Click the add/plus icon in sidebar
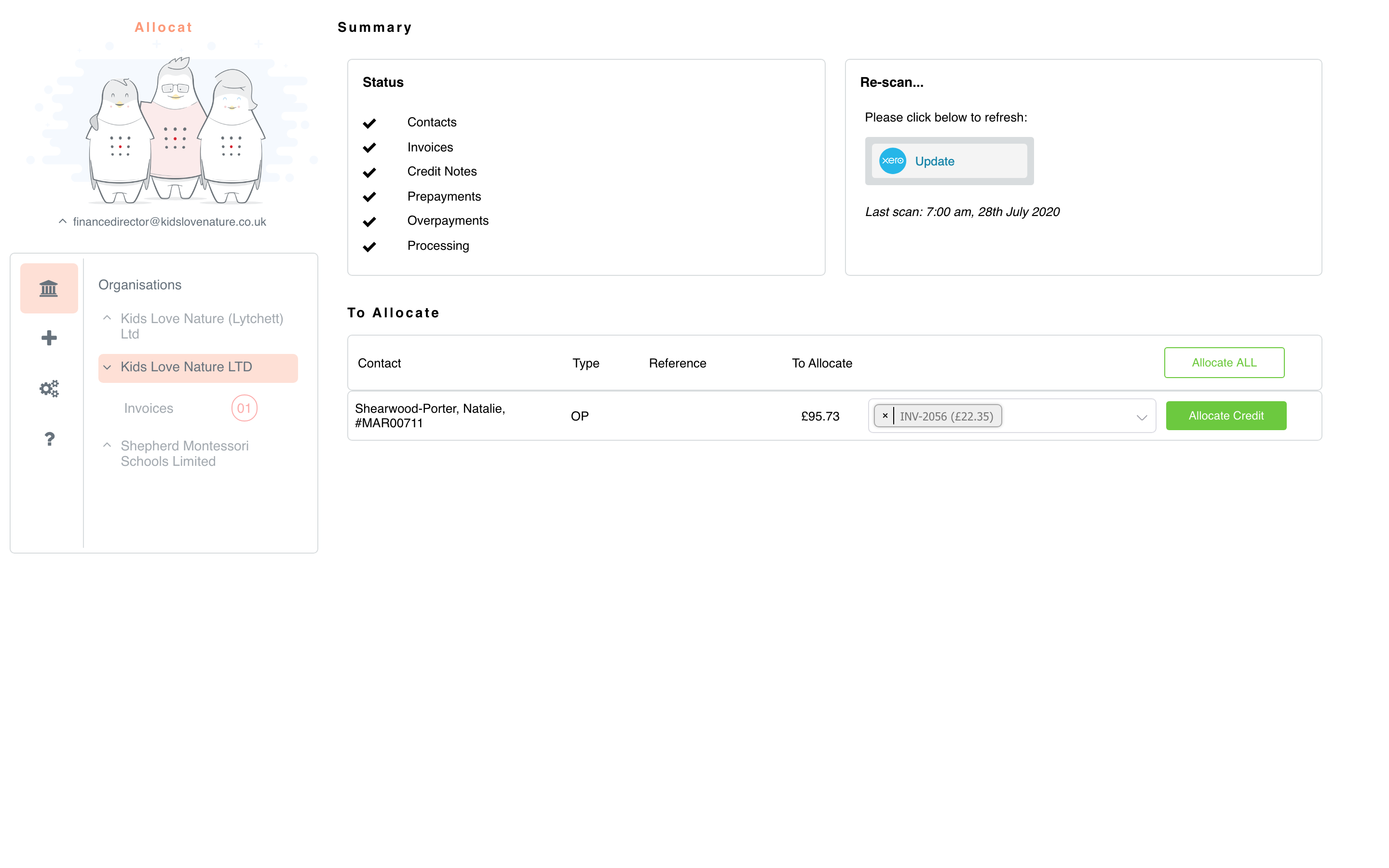1389x868 pixels. coord(48,338)
